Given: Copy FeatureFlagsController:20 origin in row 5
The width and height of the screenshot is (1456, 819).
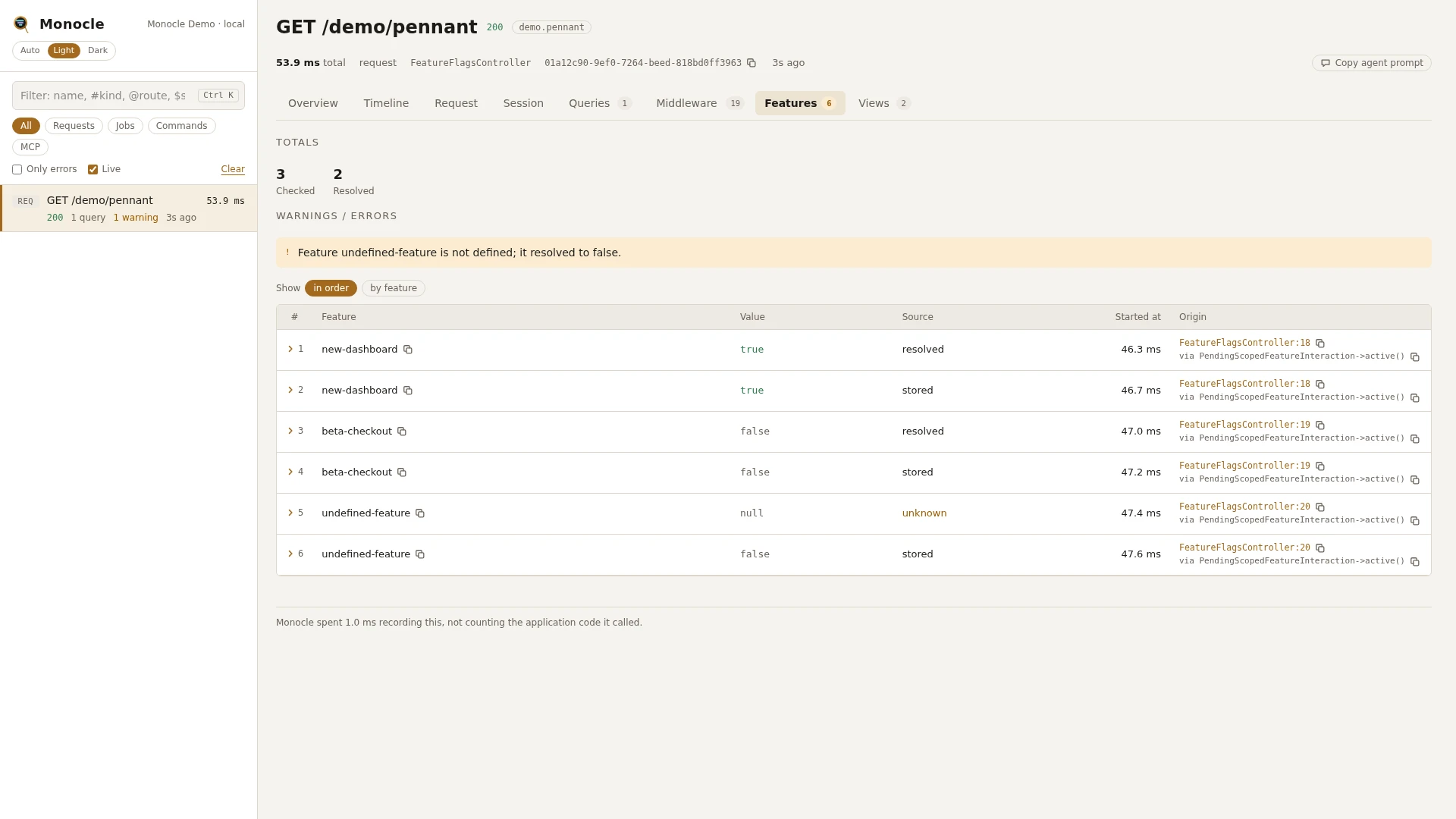Looking at the screenshot, I should click(x=1320, y=507).
